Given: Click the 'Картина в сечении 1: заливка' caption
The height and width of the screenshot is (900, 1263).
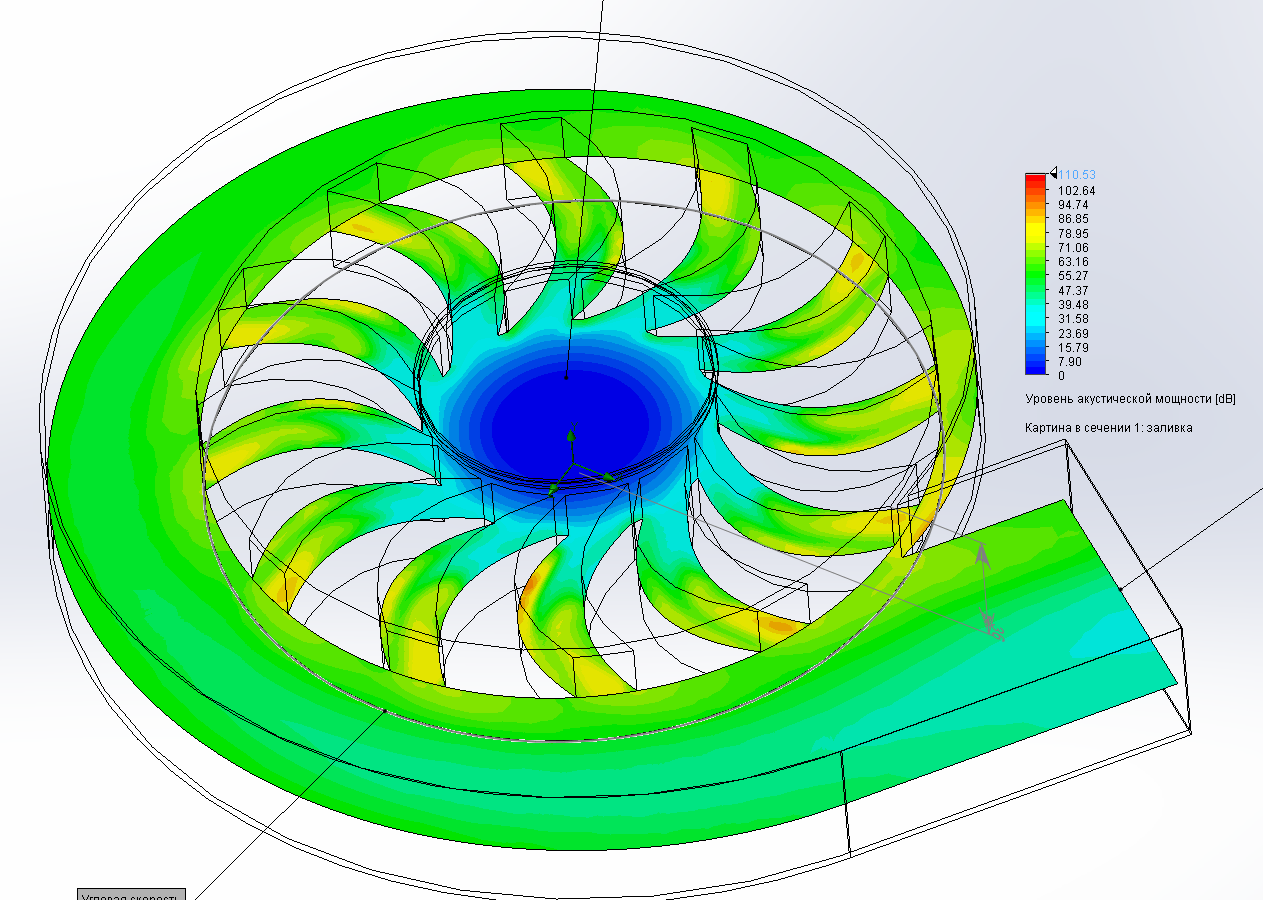Looking at the screenshot, I should [x=1108, y=427].
